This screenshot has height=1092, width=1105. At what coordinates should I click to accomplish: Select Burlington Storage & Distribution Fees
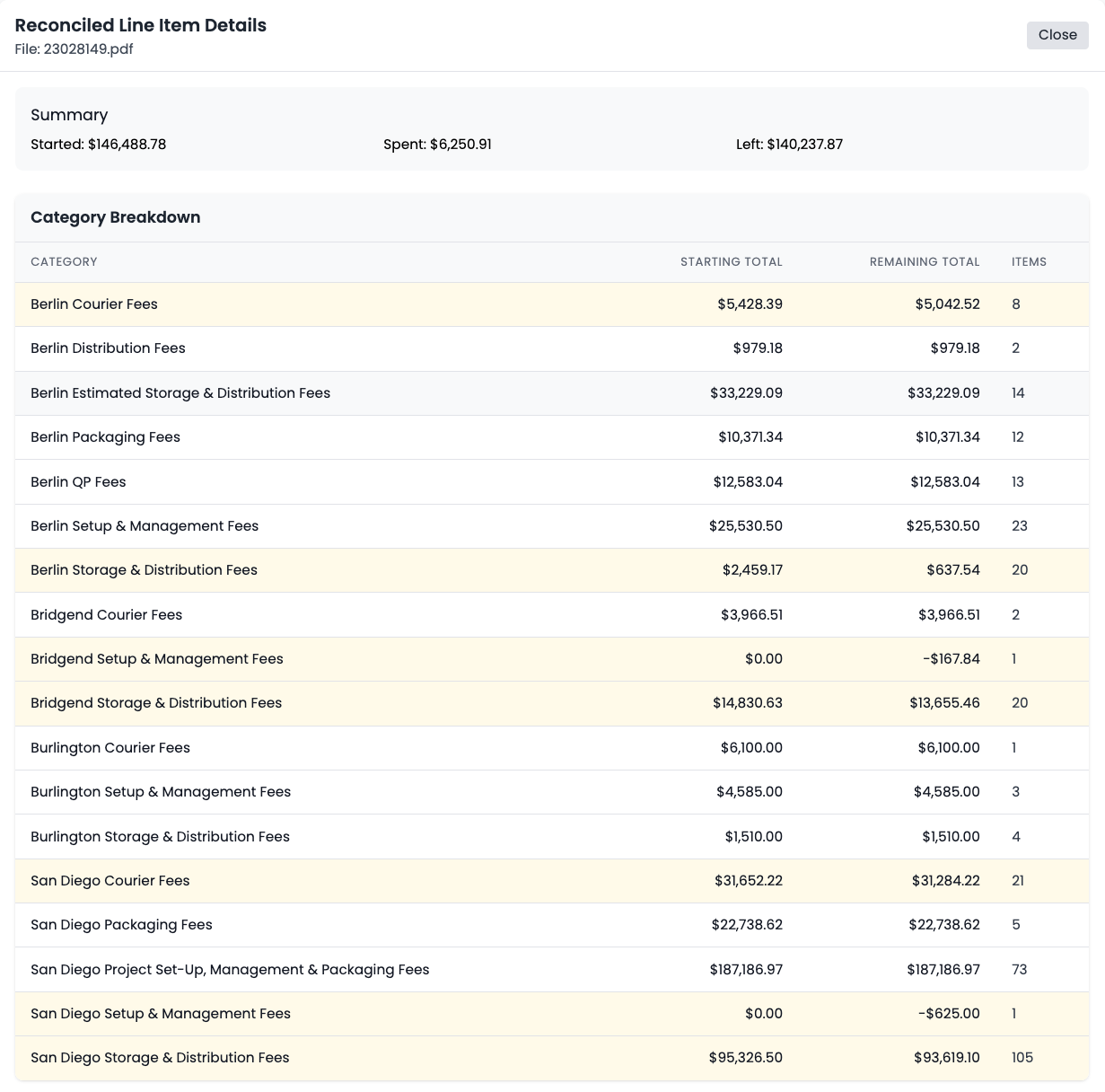pyautogui.click(x=552, y=837)
